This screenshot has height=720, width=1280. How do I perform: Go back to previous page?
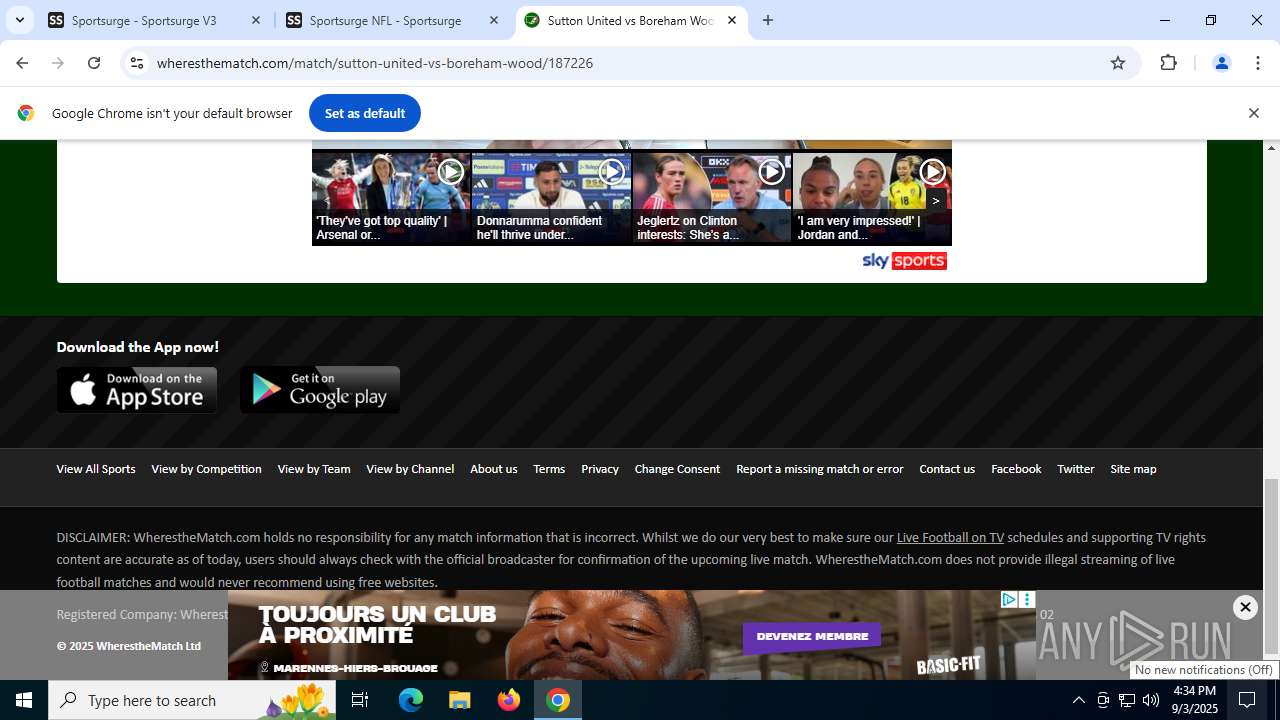22,63
